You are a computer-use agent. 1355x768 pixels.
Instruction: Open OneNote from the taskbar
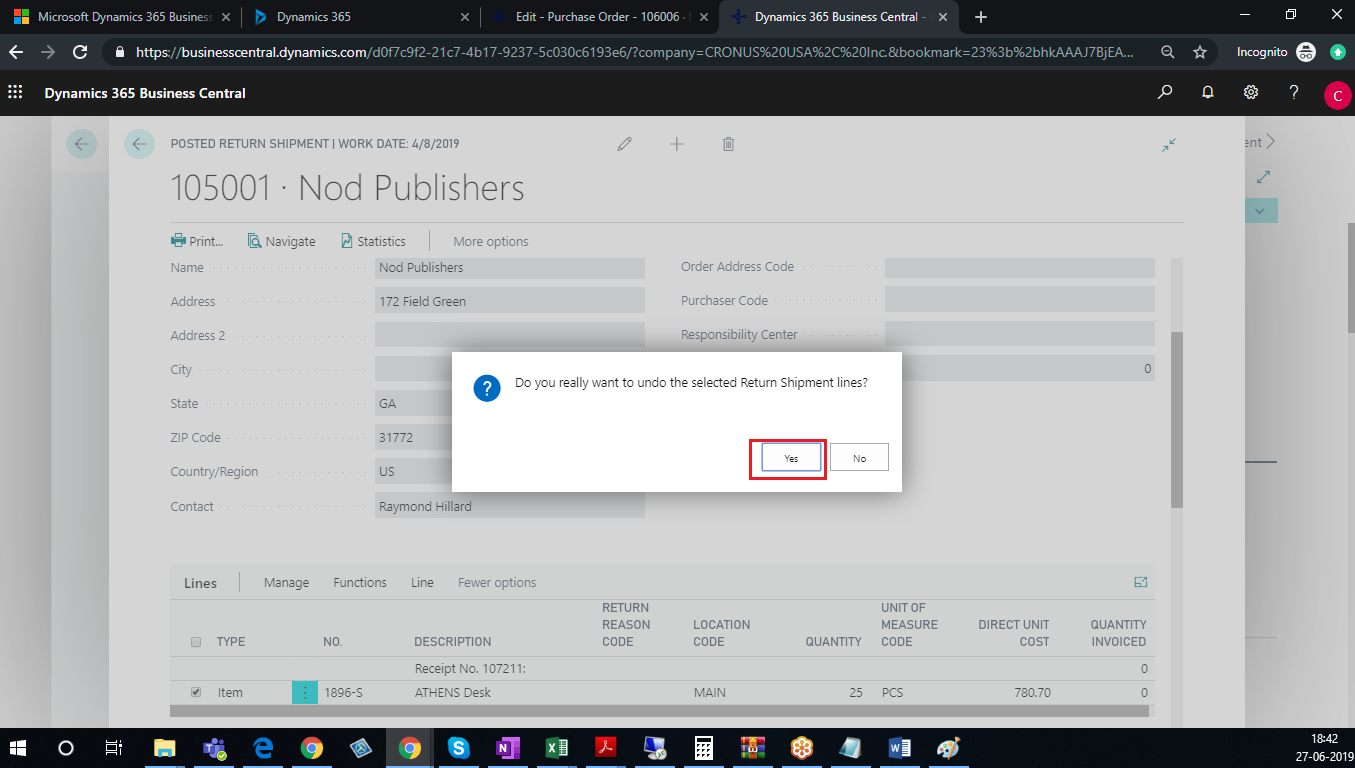point(508,748)
